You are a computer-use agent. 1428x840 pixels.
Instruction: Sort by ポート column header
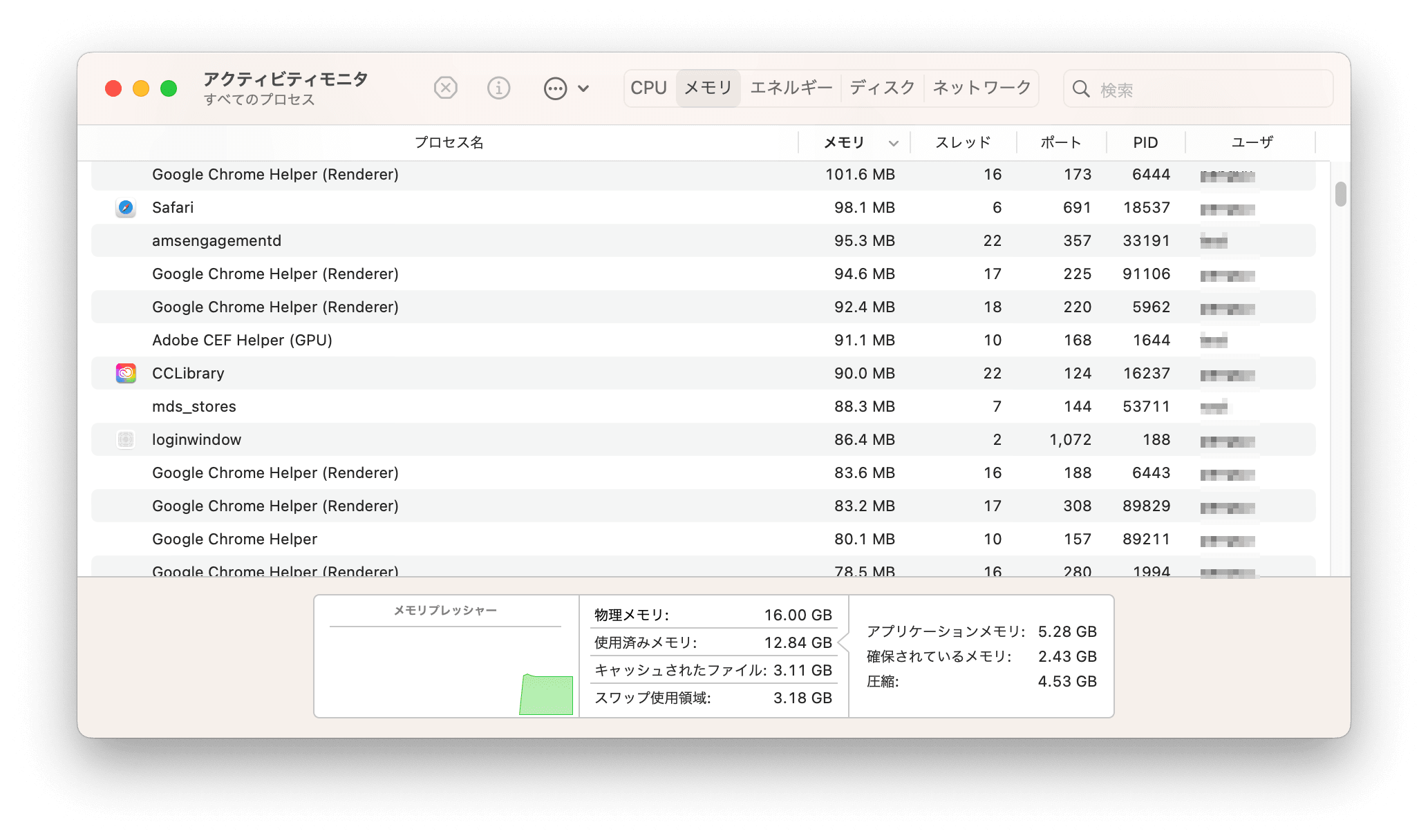pos(1062,142)
